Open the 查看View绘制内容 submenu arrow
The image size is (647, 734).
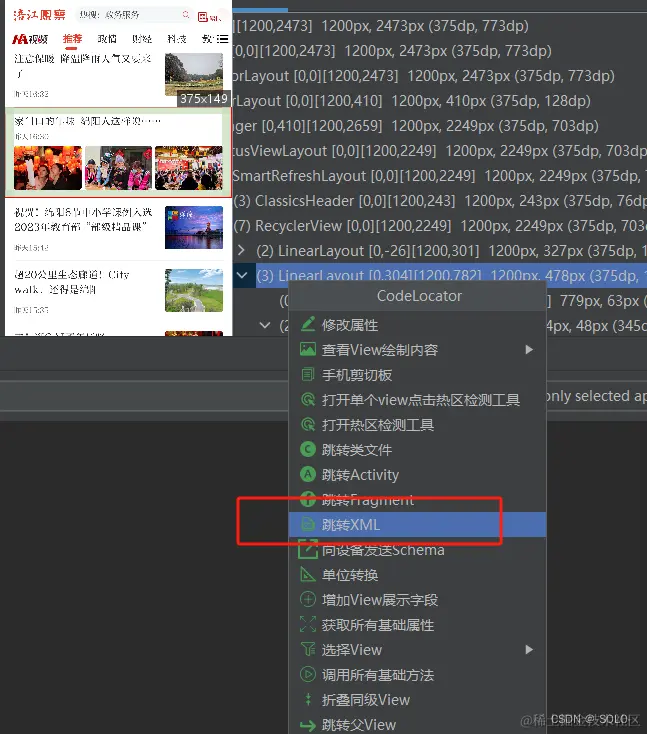529,350
